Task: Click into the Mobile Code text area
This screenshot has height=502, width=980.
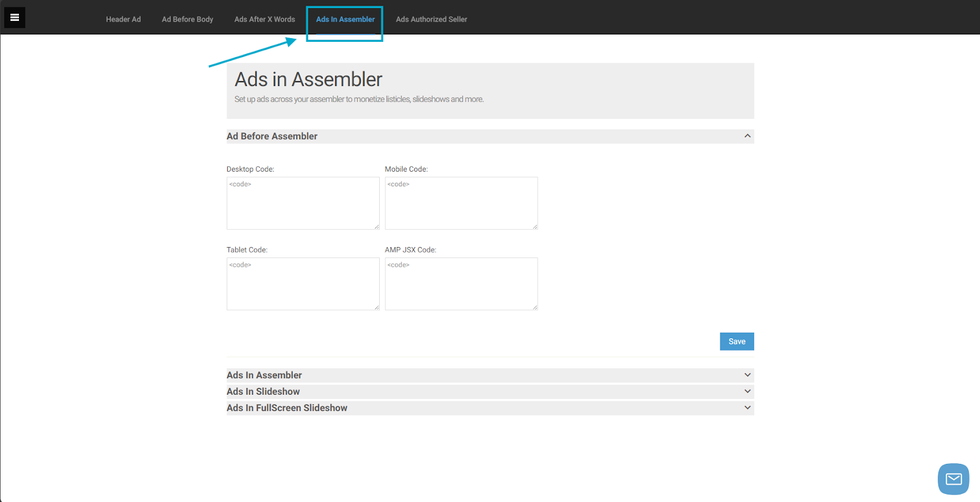Action: (460, 203)
